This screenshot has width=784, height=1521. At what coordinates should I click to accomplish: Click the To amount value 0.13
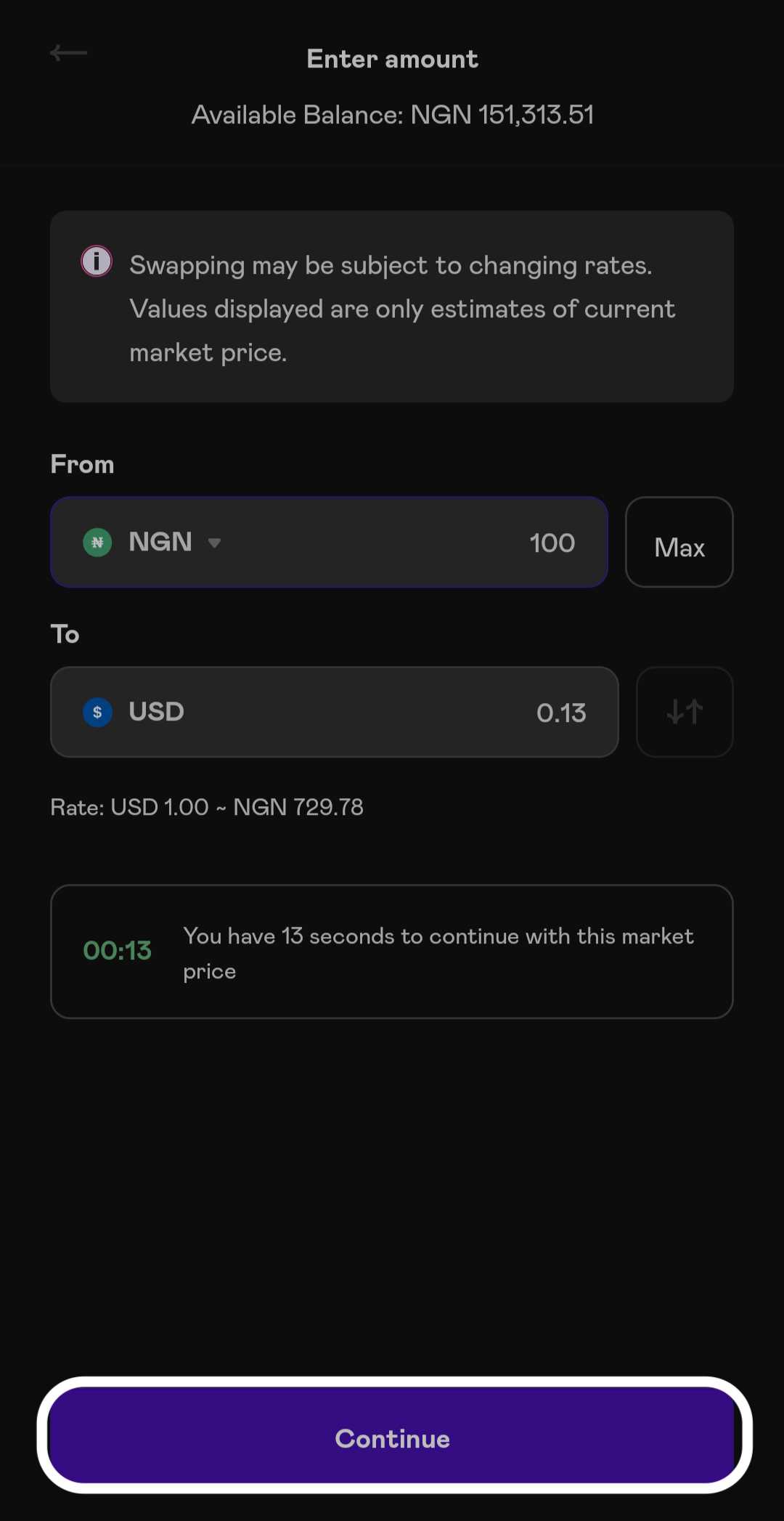pyautogui.click(x=561, y=713)
